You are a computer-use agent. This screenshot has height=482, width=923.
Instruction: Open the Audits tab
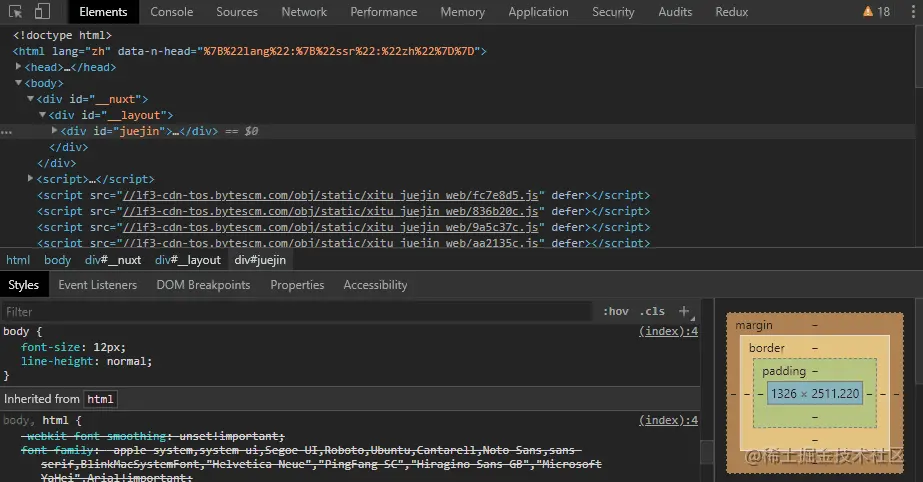(675, 12)
